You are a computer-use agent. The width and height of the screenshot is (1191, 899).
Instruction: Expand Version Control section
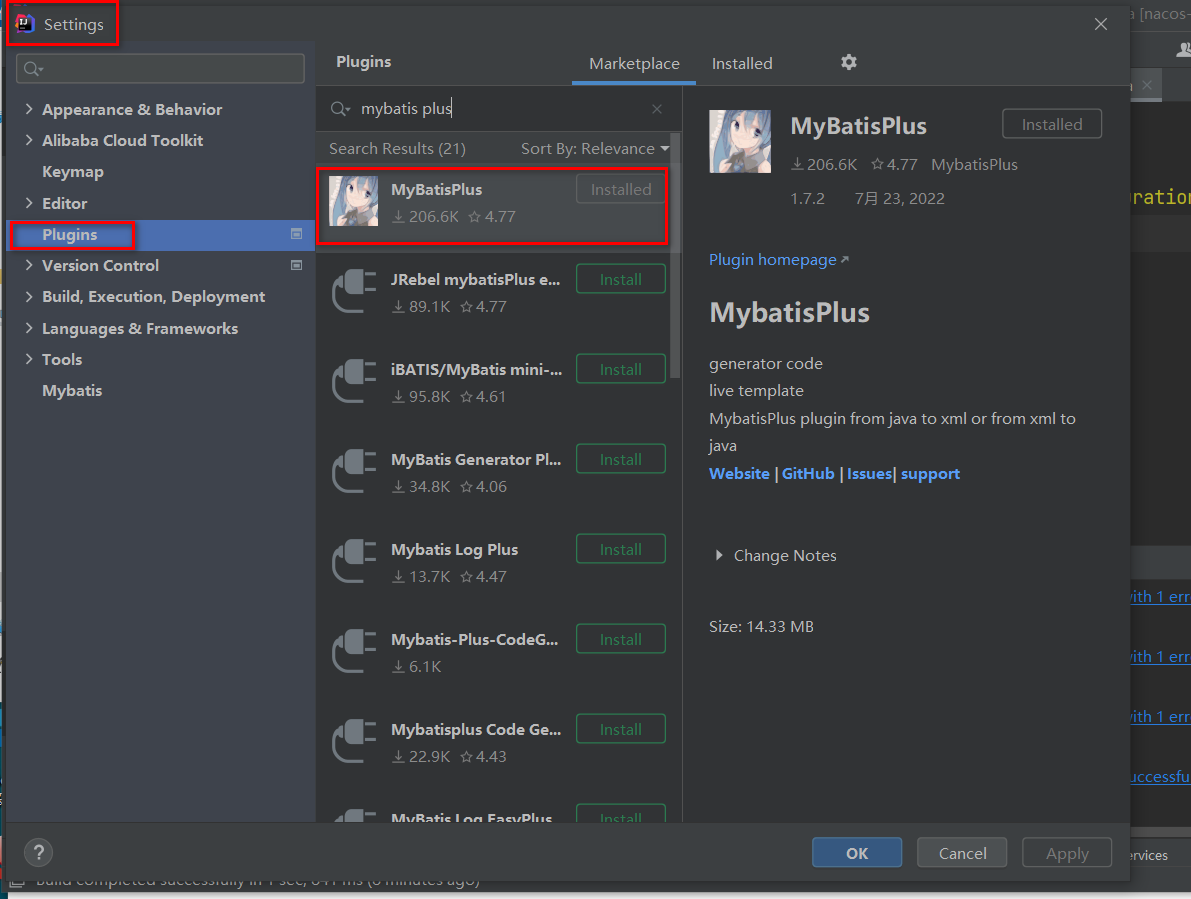[29, 265]
